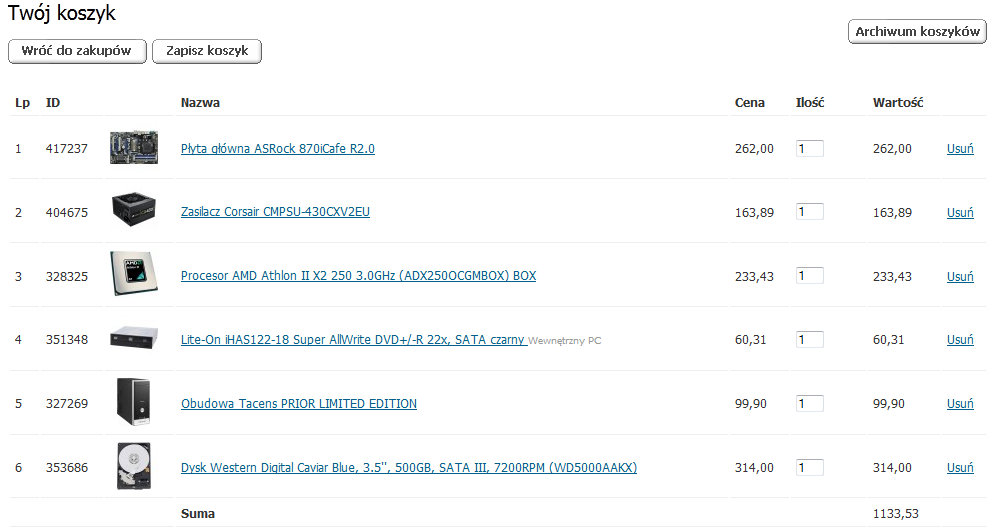
Task: Remove Tacens case with its Usuń link
Action: [x=960, y=404]
